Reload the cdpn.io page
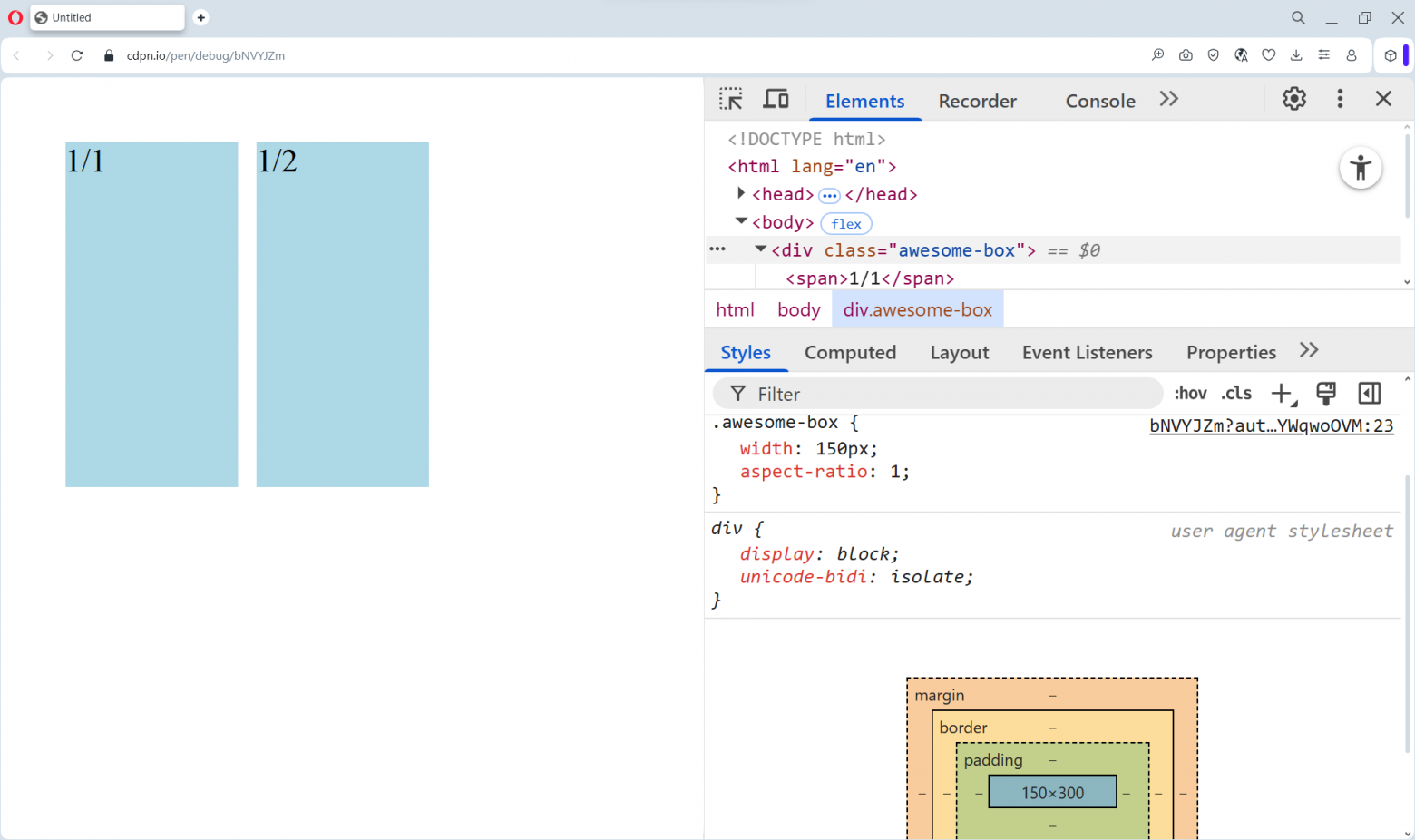Image resolution: width=1415 pixels, height=840 pixels. [77, 55]
